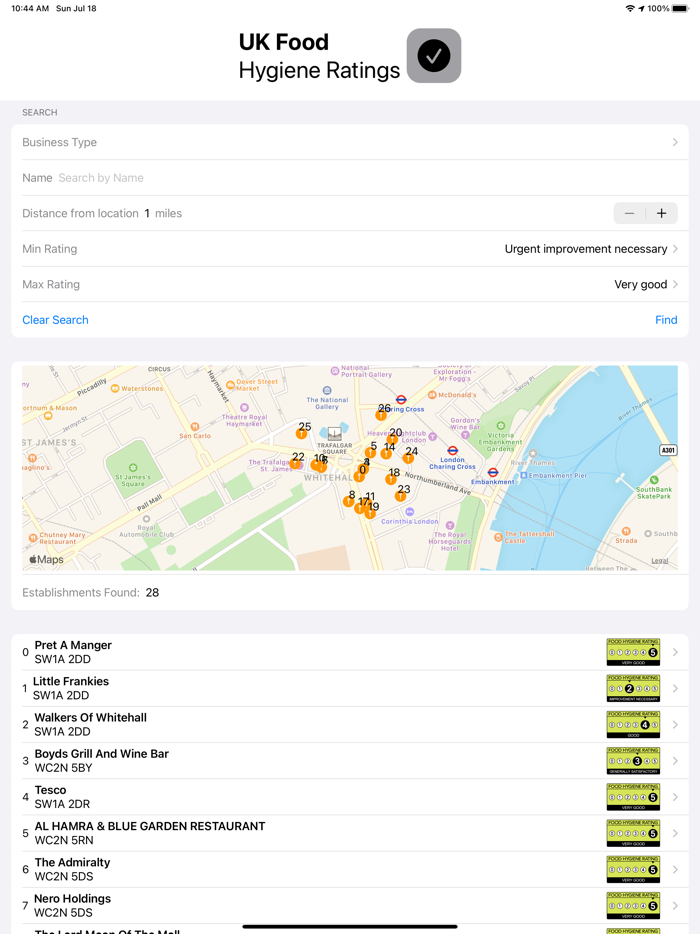Open the Legal link on map
The width and height of the screenshot is (700, 934).
659,561
